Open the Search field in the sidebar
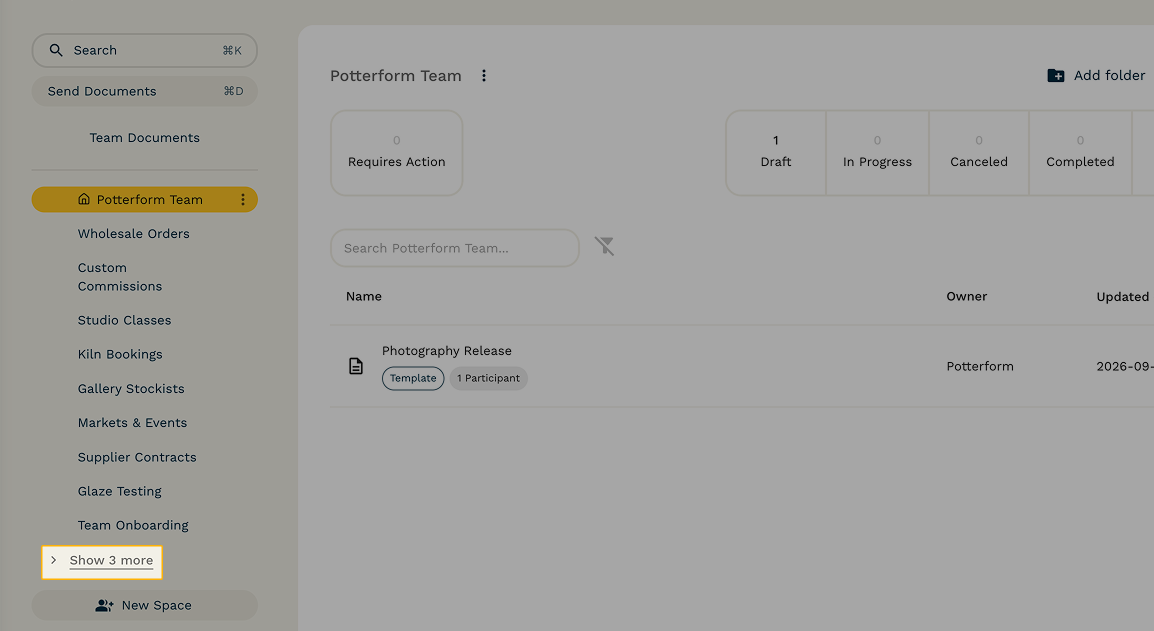 (x=144, y=50)
